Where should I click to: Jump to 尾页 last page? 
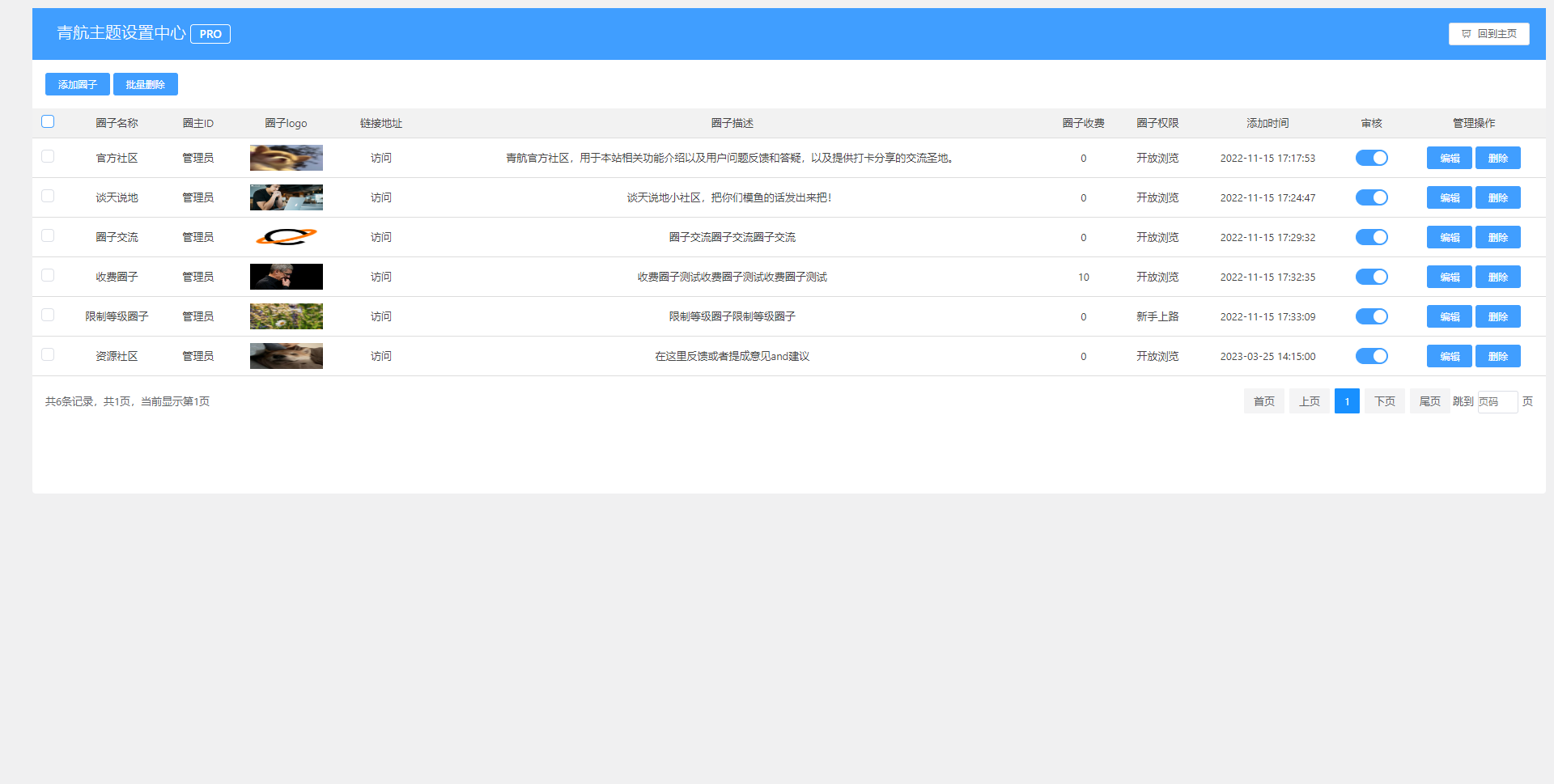1429,401
